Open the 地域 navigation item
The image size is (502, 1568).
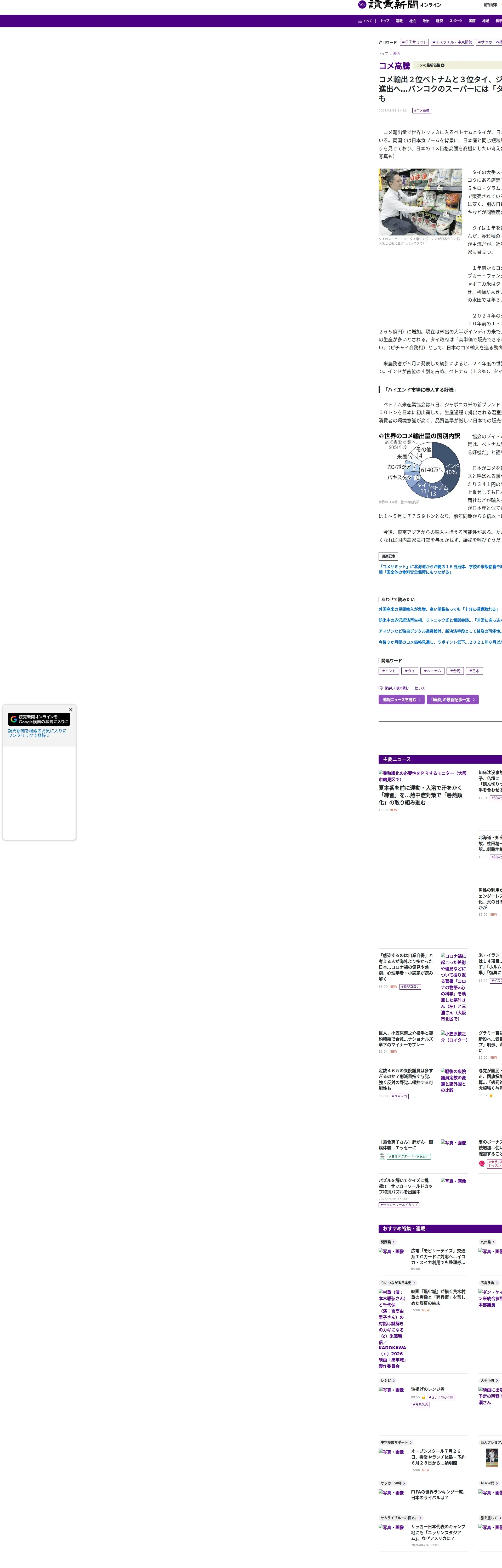[x=486, y=21]
